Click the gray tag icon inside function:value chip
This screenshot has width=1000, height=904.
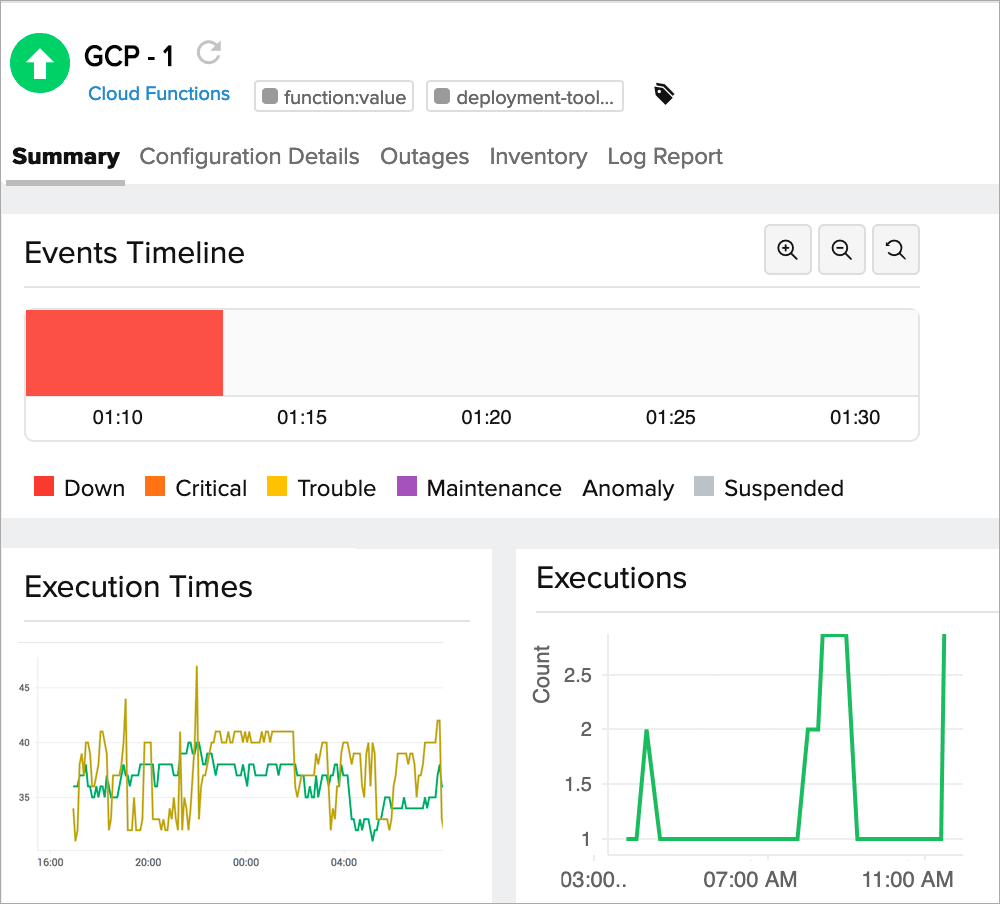[x=268, y=96]
